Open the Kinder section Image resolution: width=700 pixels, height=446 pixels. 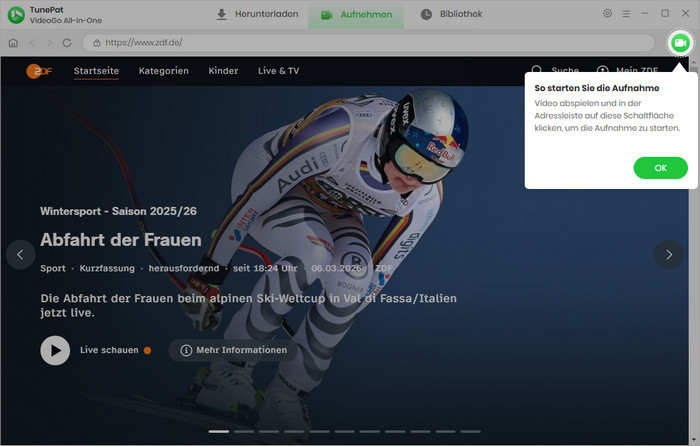[223, 71]
